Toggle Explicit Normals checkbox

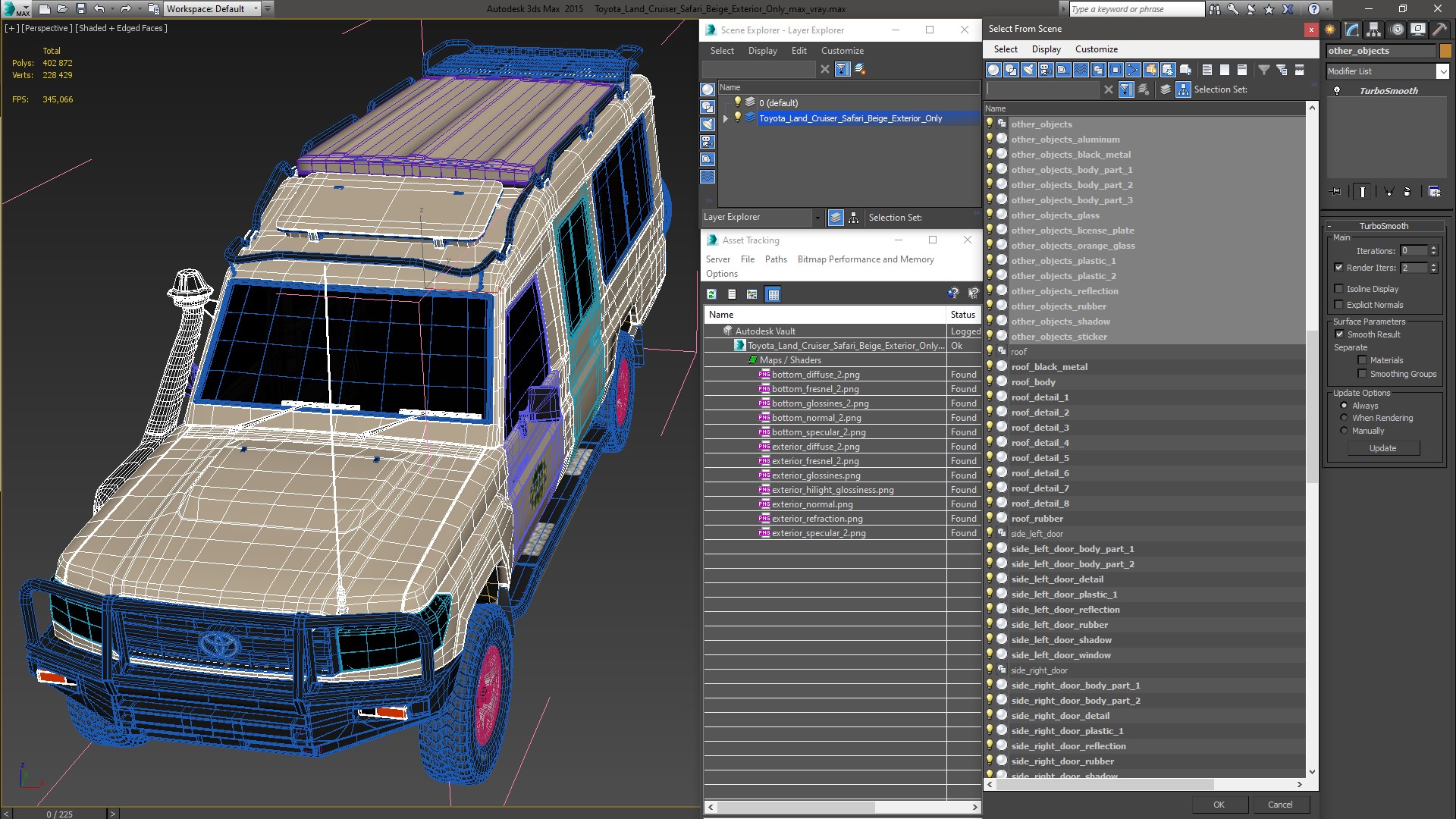pyautogui.click(x=1338, y=305)
